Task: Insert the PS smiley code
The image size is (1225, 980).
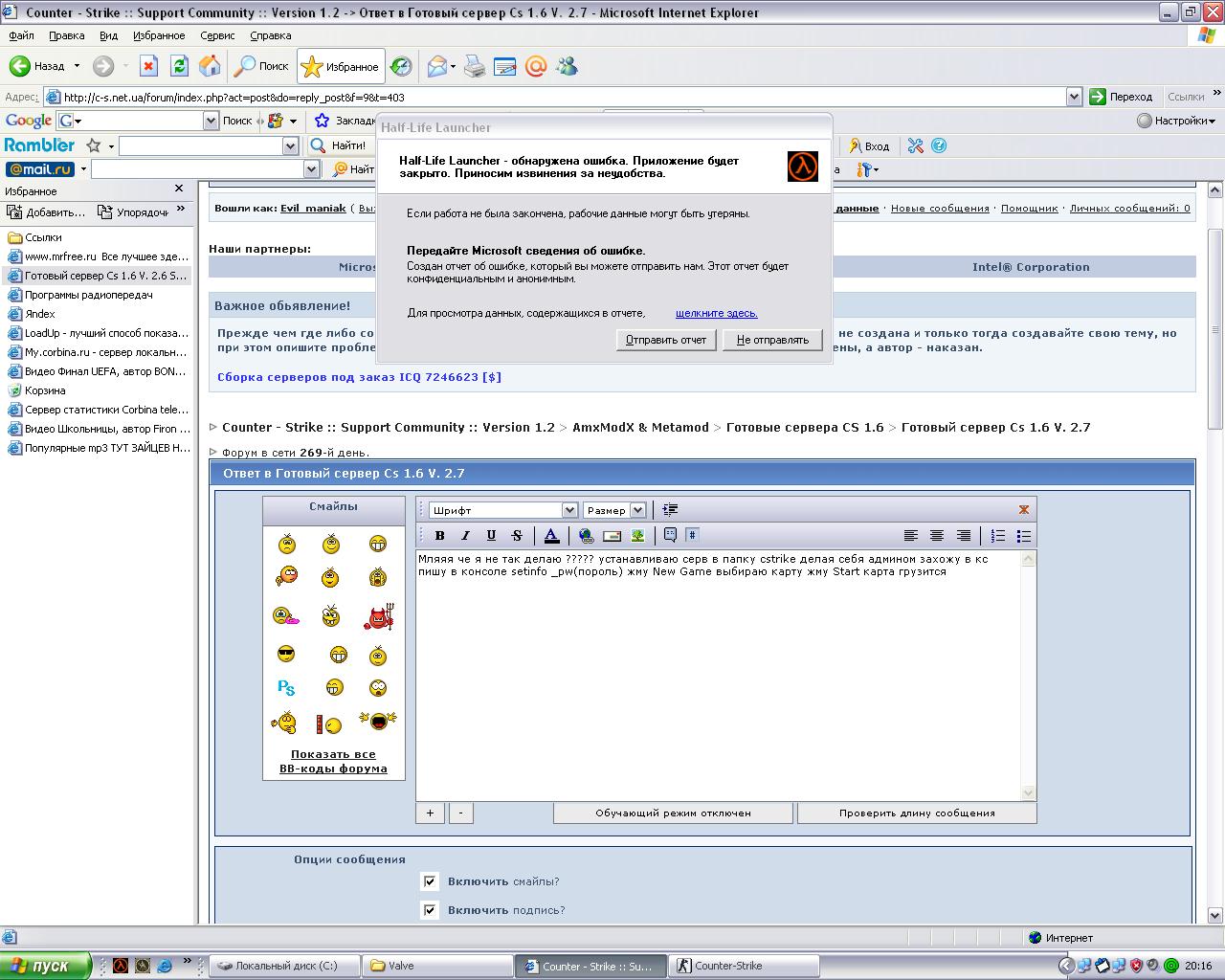Action: (286, 687)
